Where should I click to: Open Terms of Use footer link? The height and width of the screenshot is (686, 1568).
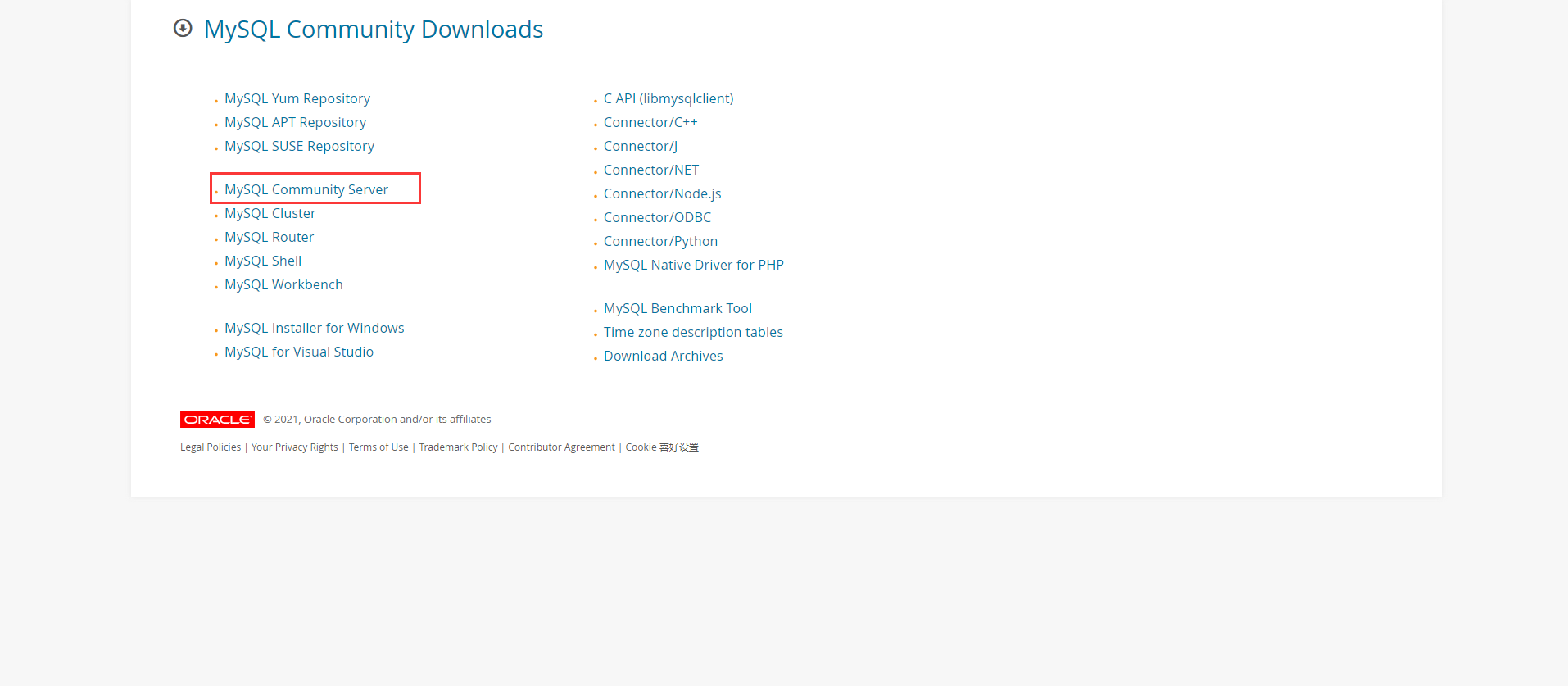point(378,447)
